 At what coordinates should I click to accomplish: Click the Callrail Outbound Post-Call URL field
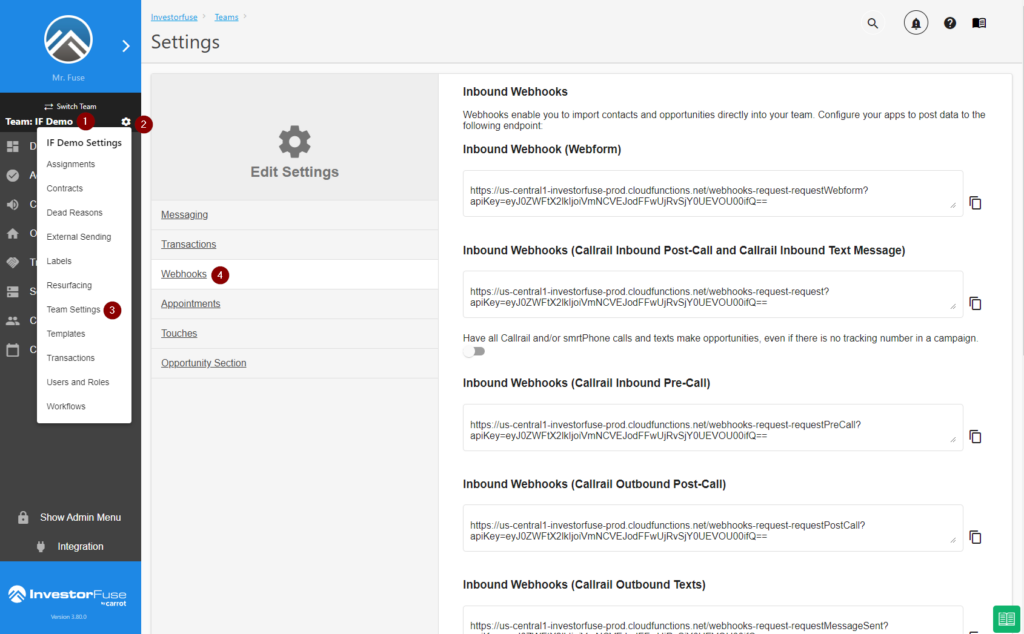(x=712, y=528)
